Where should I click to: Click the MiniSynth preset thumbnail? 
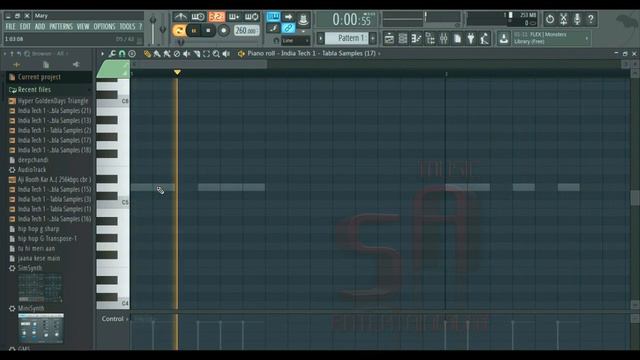[41, 329]
